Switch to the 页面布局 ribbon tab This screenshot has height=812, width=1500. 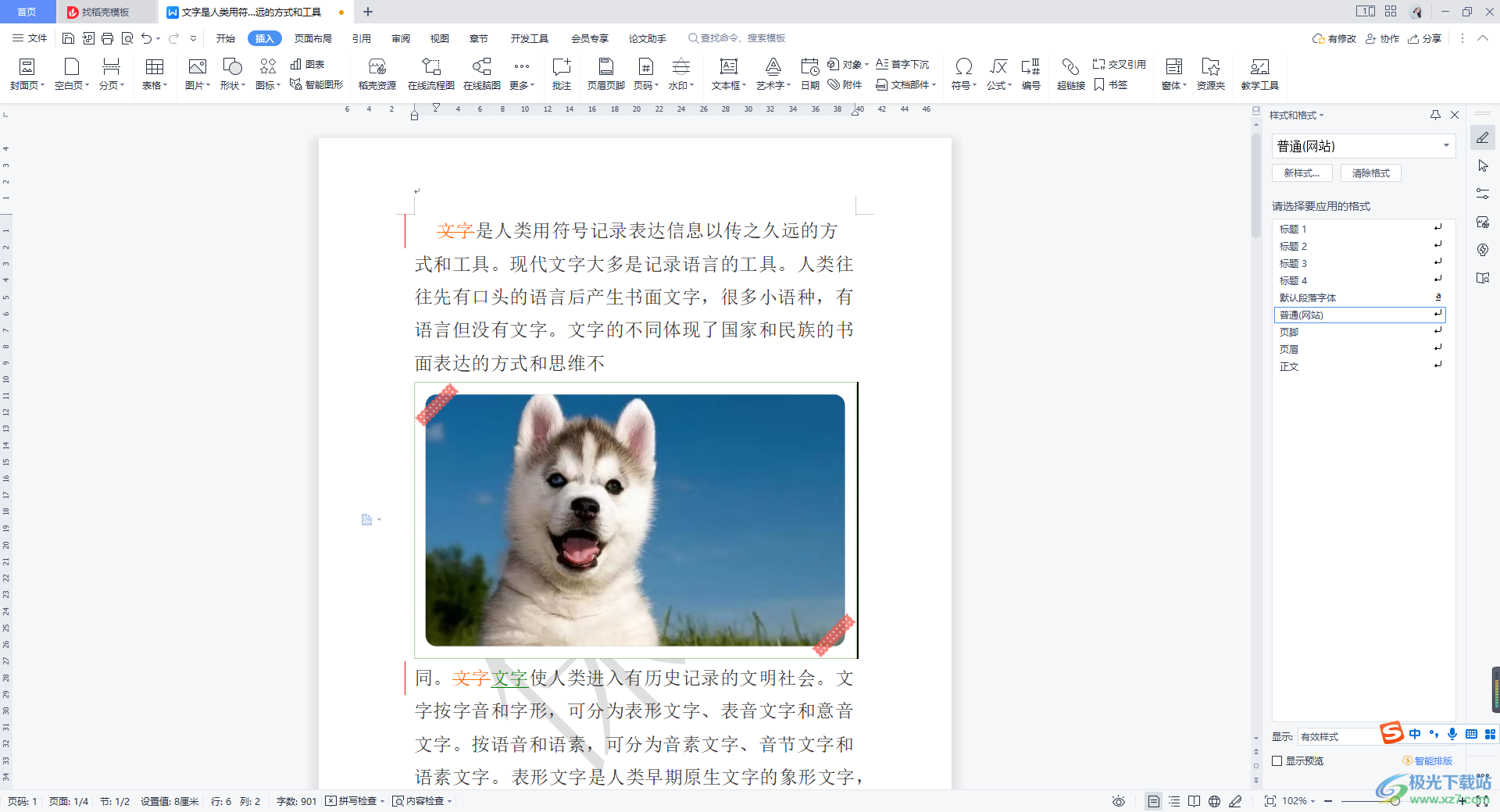(x=313, y=38)
